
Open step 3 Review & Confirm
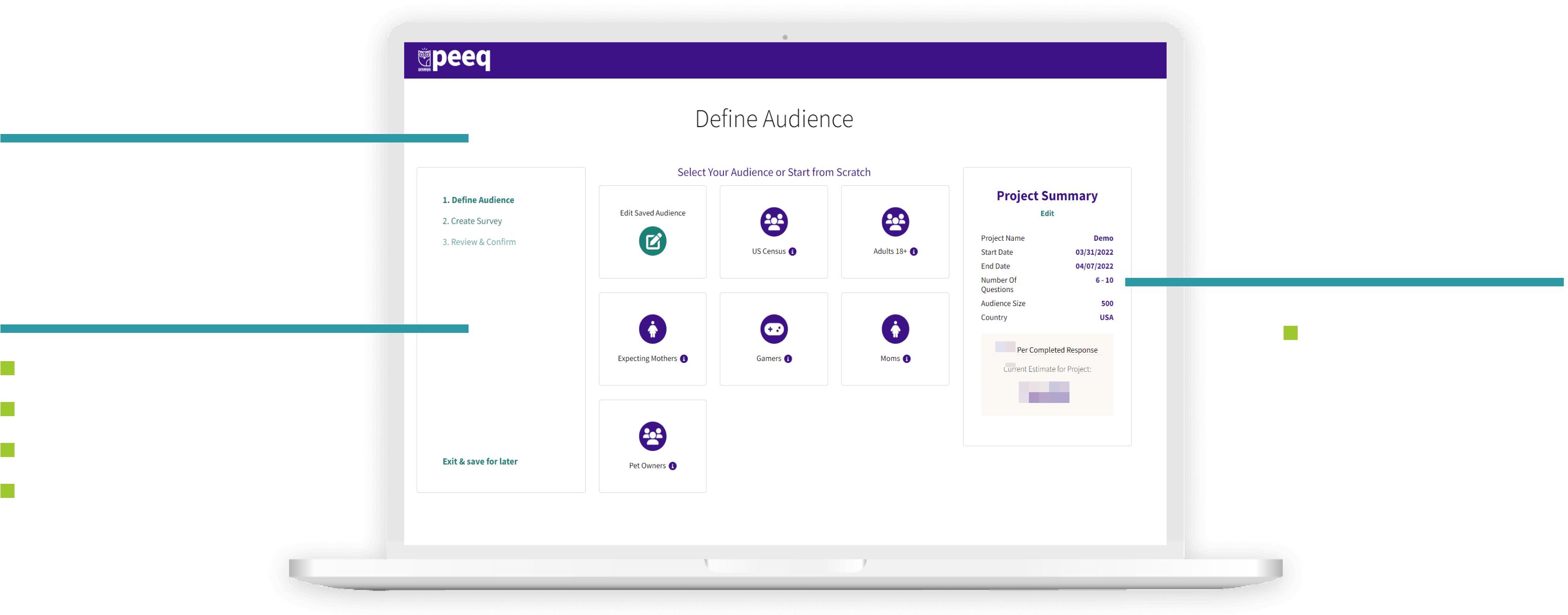[x=478, y=242]
